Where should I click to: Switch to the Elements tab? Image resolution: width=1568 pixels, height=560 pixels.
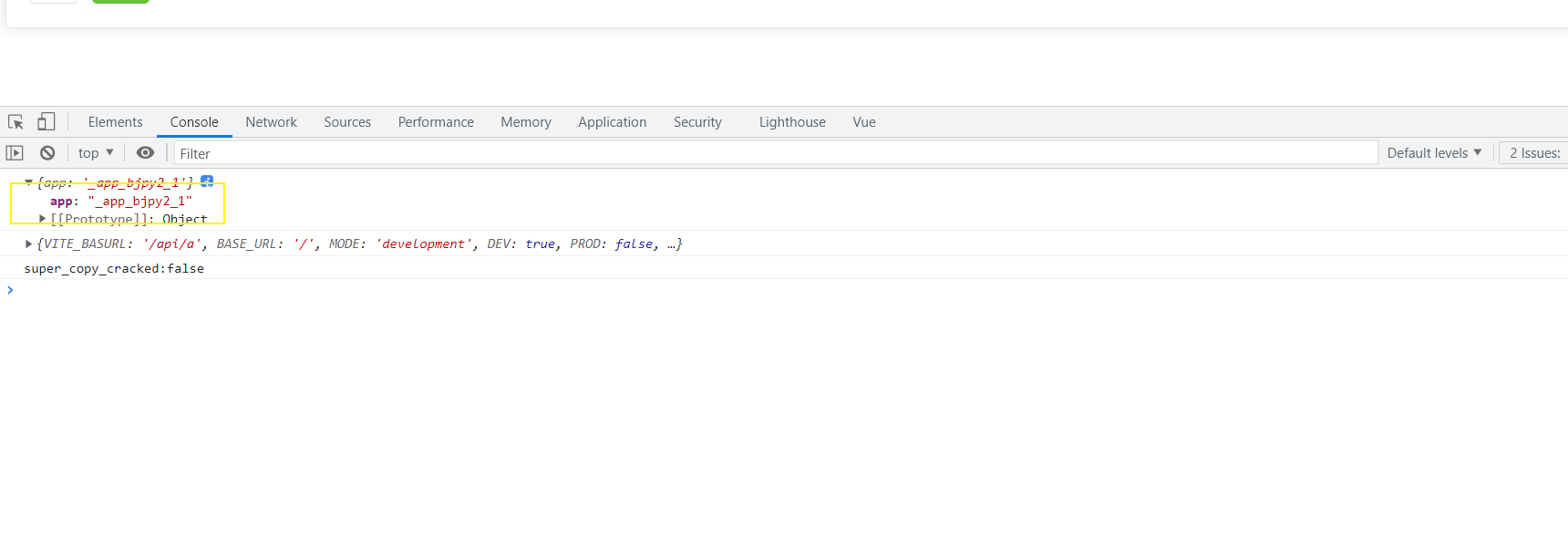[115, 122]
